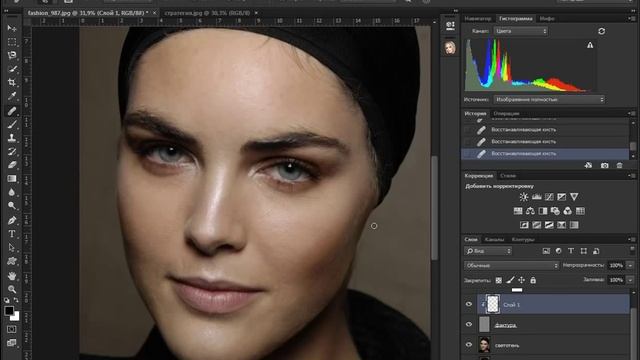Add a Hue/Saturation adjustment

(518, 211)
